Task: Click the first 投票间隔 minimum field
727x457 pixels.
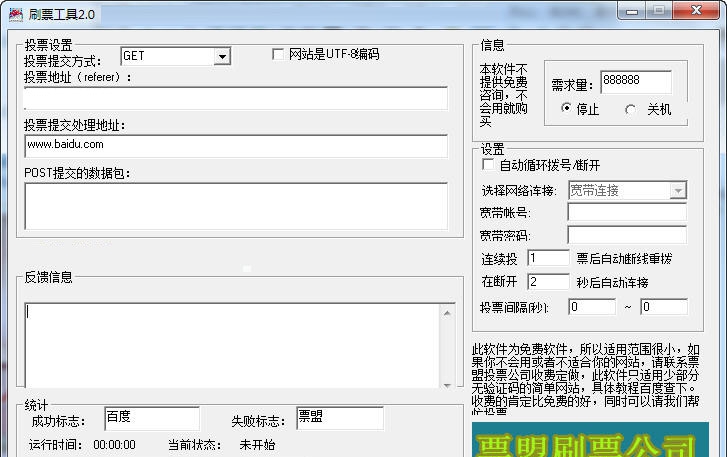Action: point(592,307)
